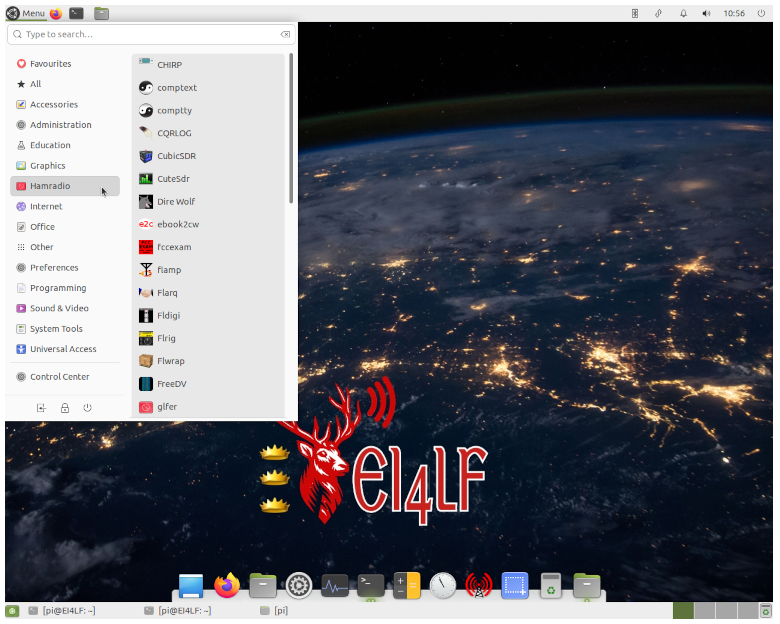780x624 pixels.
Task: Click the application list scrollbar
Action: point(291,130)
